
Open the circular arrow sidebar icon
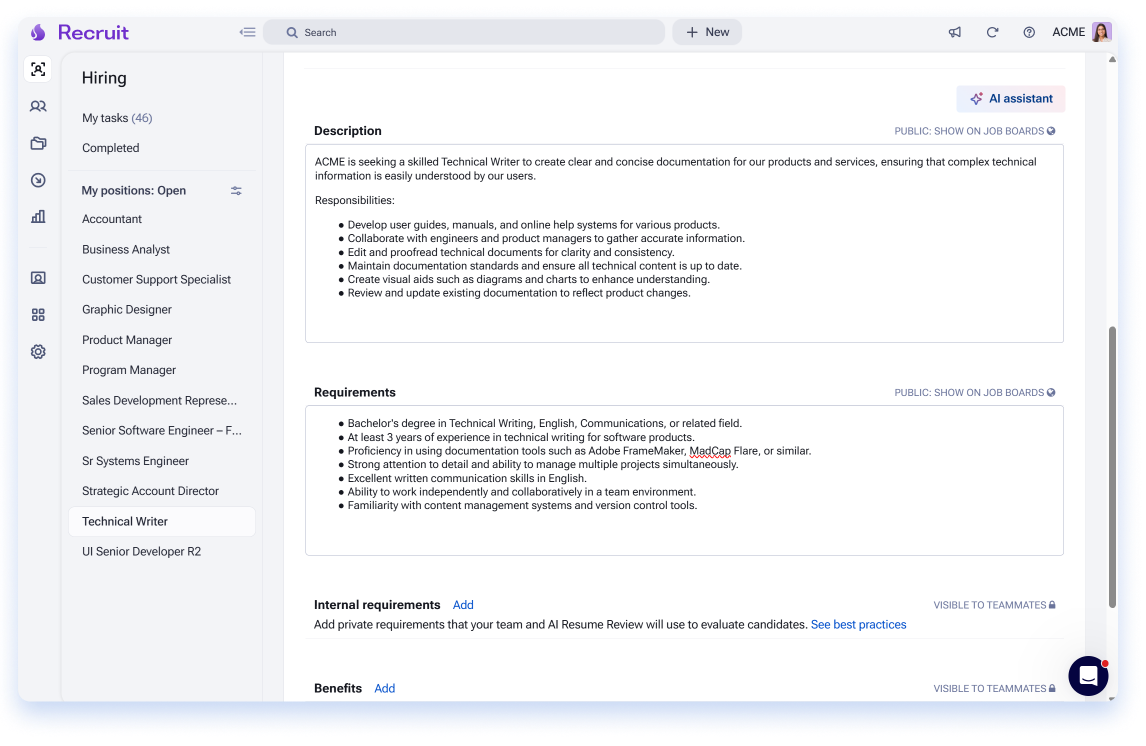(38, 180)
